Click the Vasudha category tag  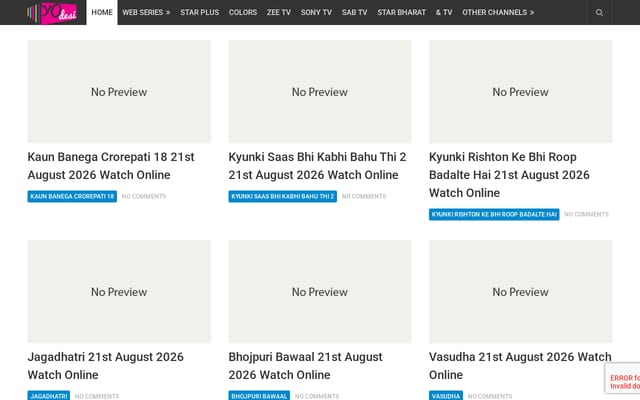pyautogui.click(x=446, y=396)
